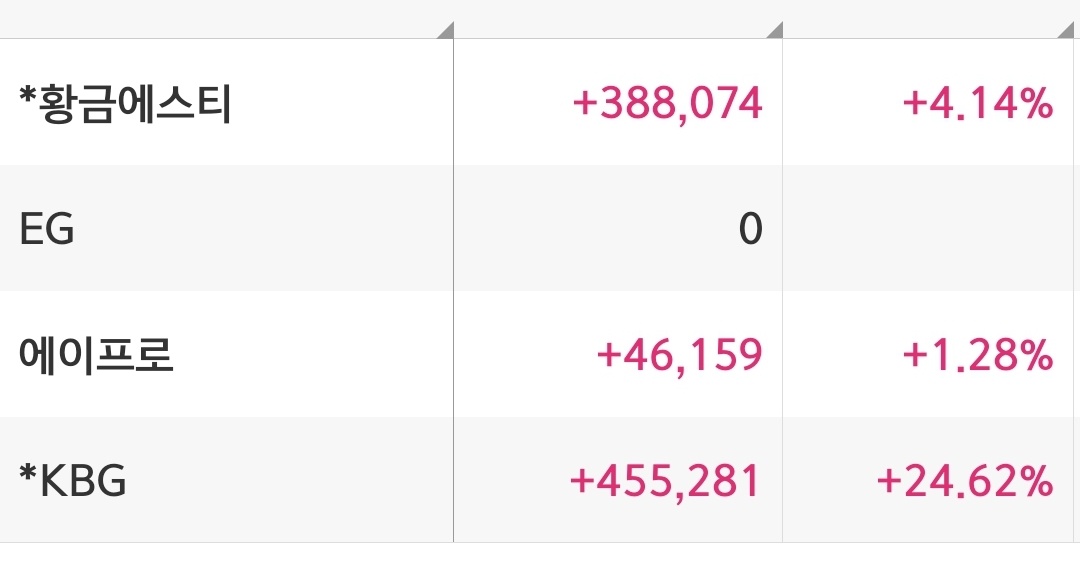Select the *KBG stock name
Viewport: 1080px width, 580px height.
point(72,480)
